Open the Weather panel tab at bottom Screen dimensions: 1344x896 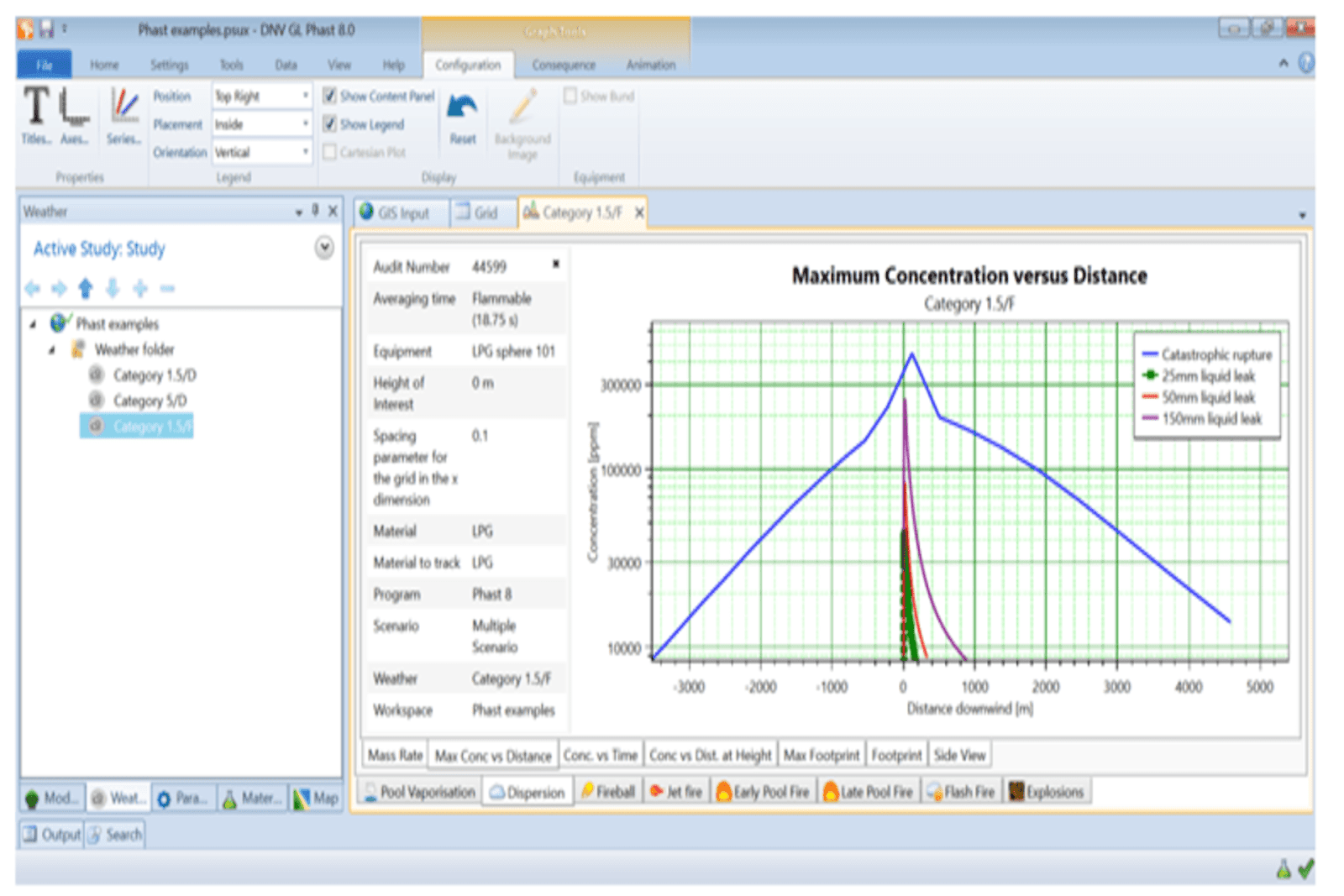(118, 798)
